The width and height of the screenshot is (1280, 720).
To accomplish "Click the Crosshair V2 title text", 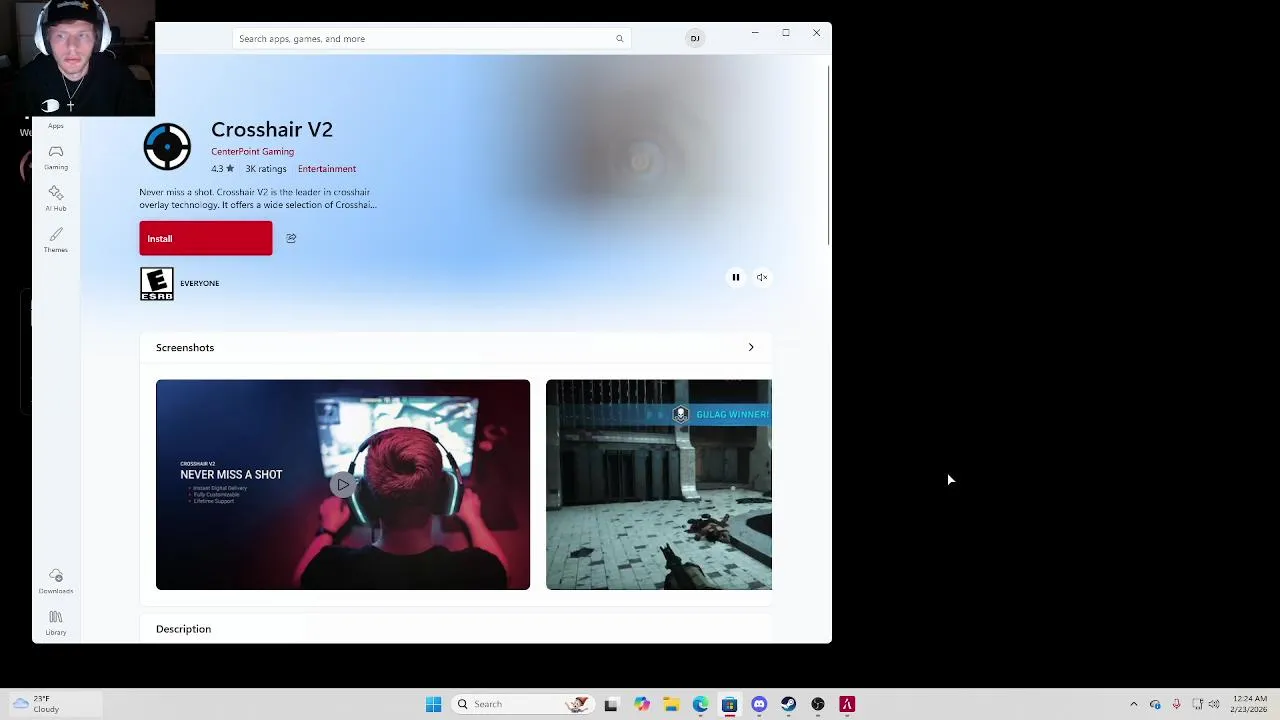I will click(272, 130).
